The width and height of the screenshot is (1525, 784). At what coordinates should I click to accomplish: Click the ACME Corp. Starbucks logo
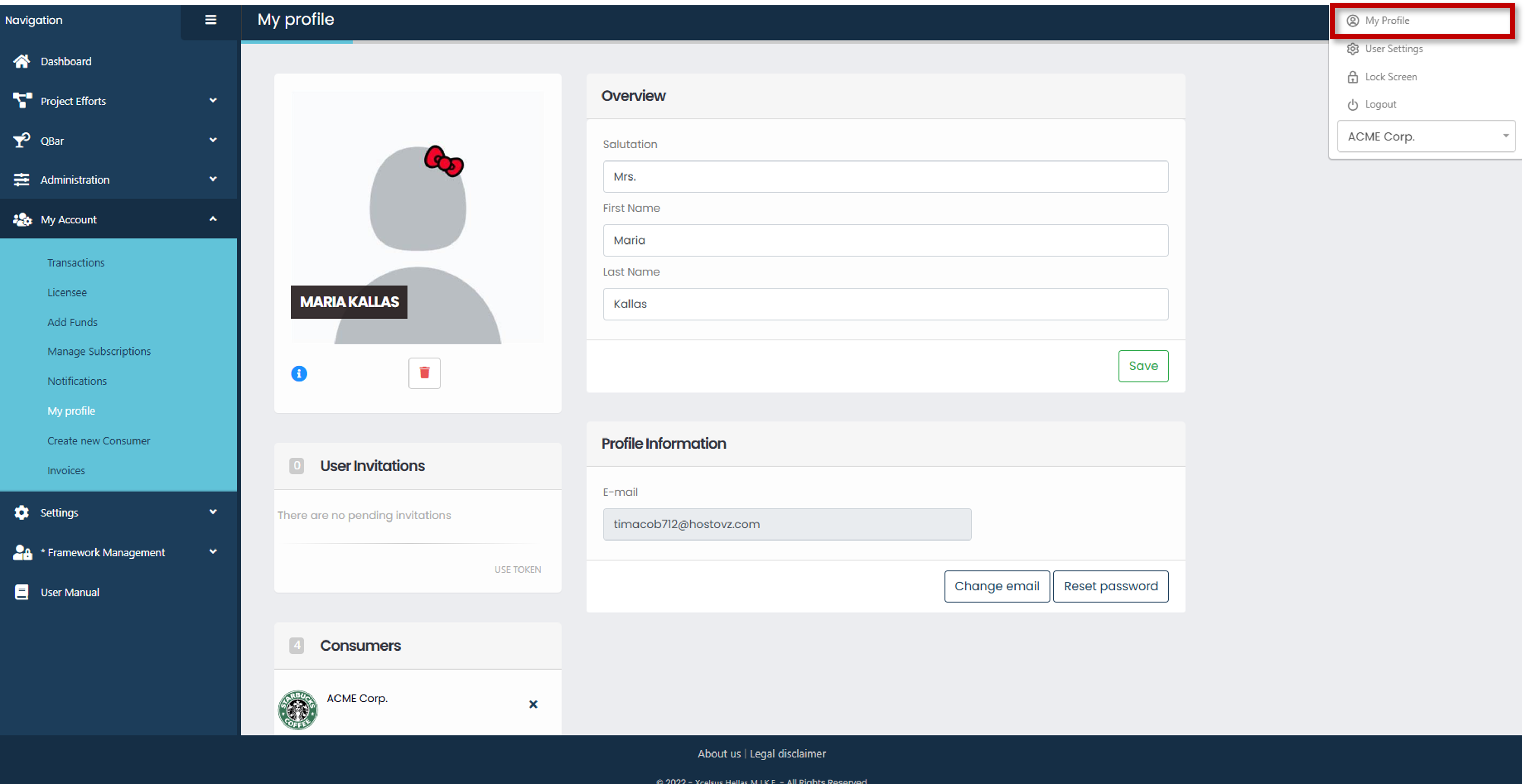coord(298,709)
